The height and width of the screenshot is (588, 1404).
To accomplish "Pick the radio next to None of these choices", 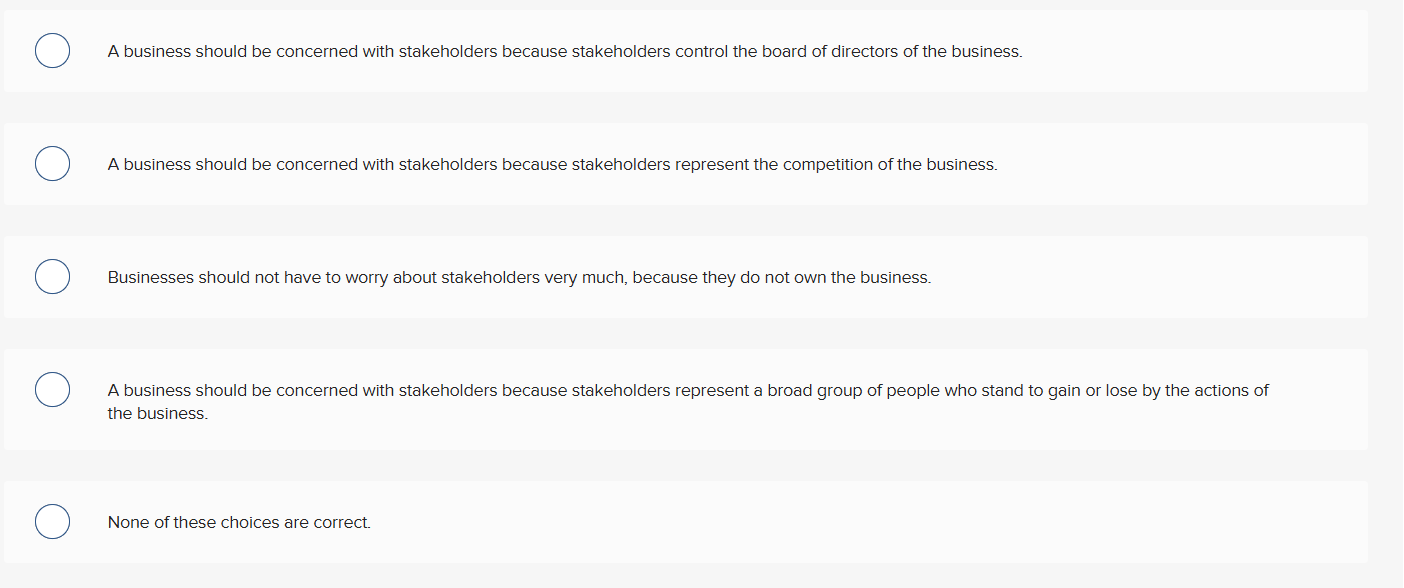I will 52,521.
